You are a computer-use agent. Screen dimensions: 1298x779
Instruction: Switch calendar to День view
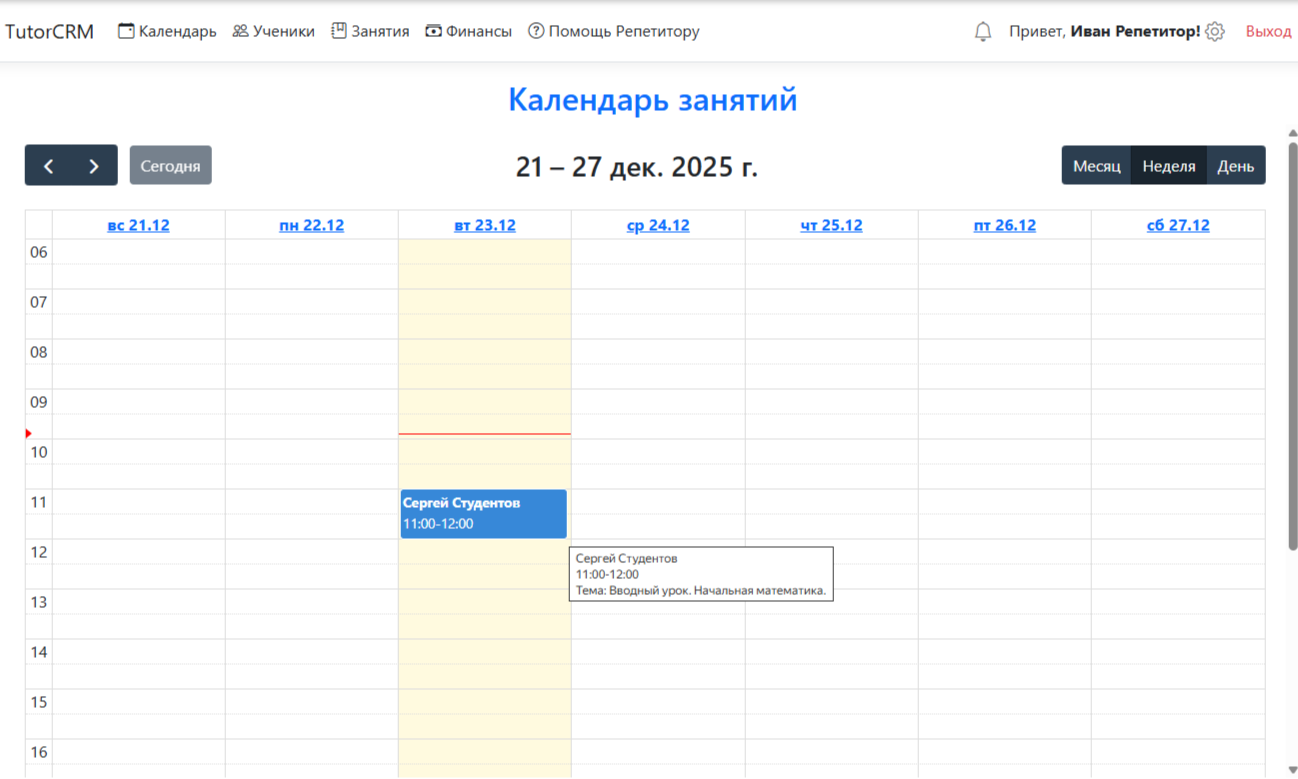[1236, 165]
